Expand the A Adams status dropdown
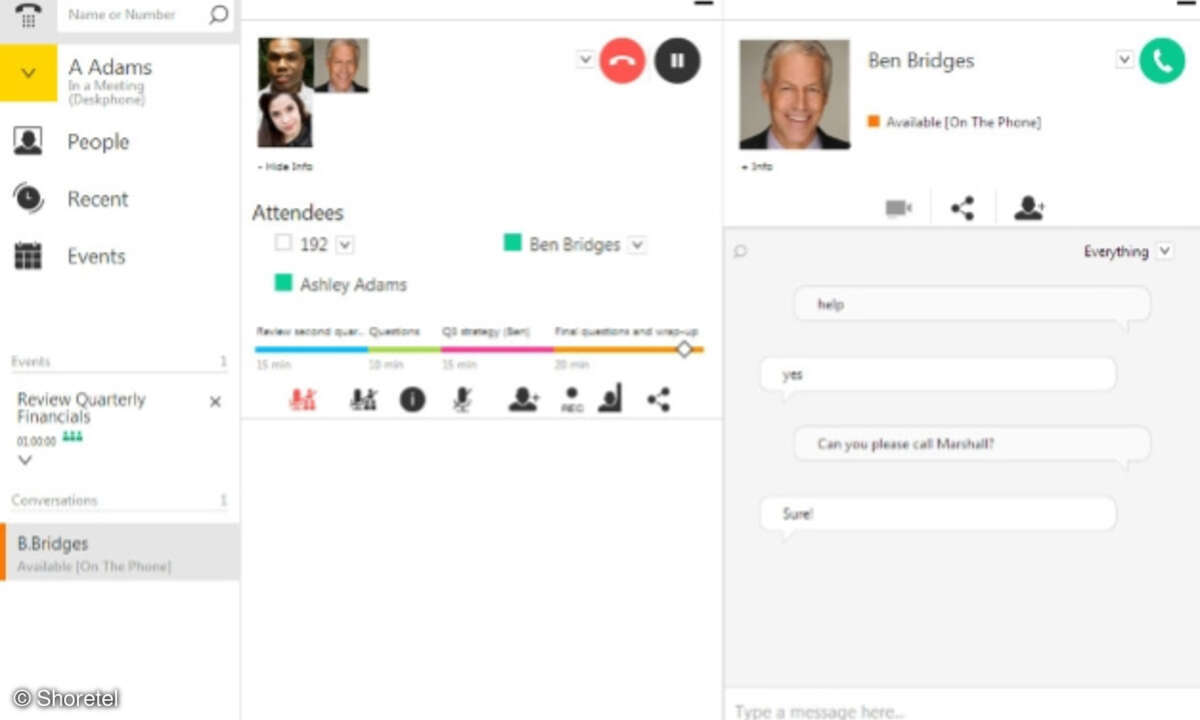Image resolution: width=1200 pixels, height=720 pixels. point(28,73)
